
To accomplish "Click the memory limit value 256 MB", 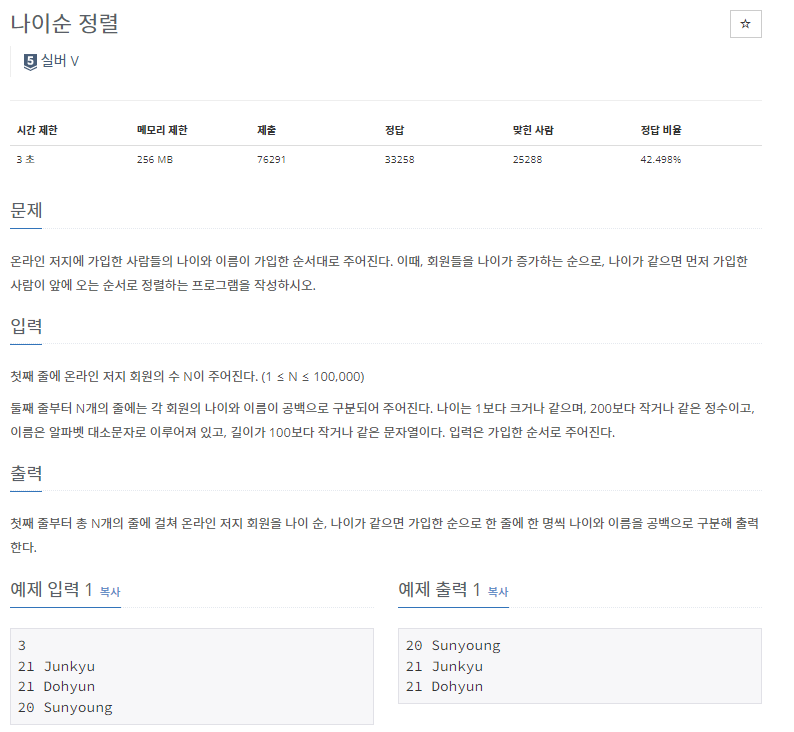I will (155, 159).
